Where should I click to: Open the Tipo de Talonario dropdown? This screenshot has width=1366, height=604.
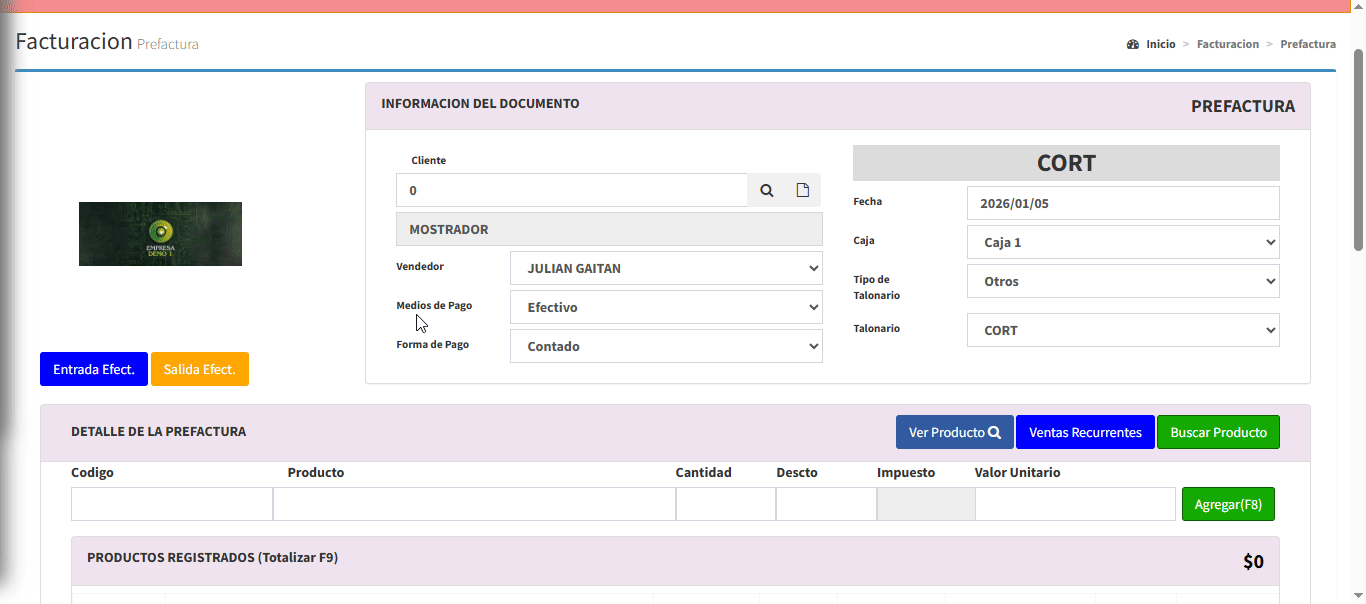1122,281
